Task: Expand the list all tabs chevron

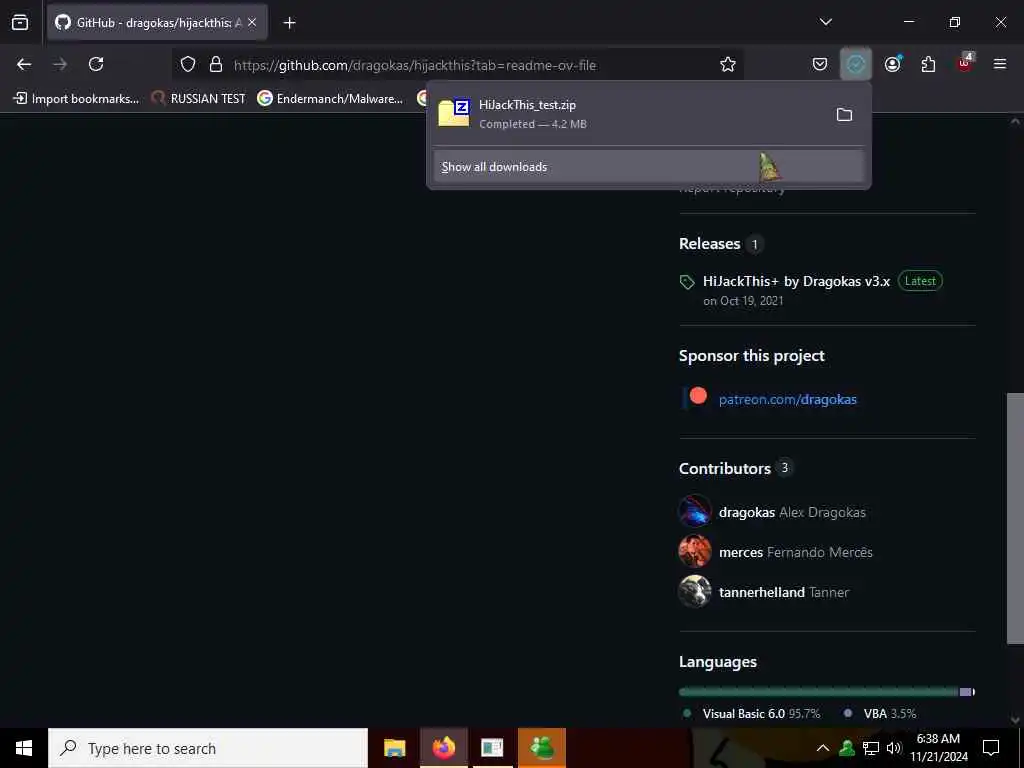Action: pyautogui.click(x=825, y=22)
